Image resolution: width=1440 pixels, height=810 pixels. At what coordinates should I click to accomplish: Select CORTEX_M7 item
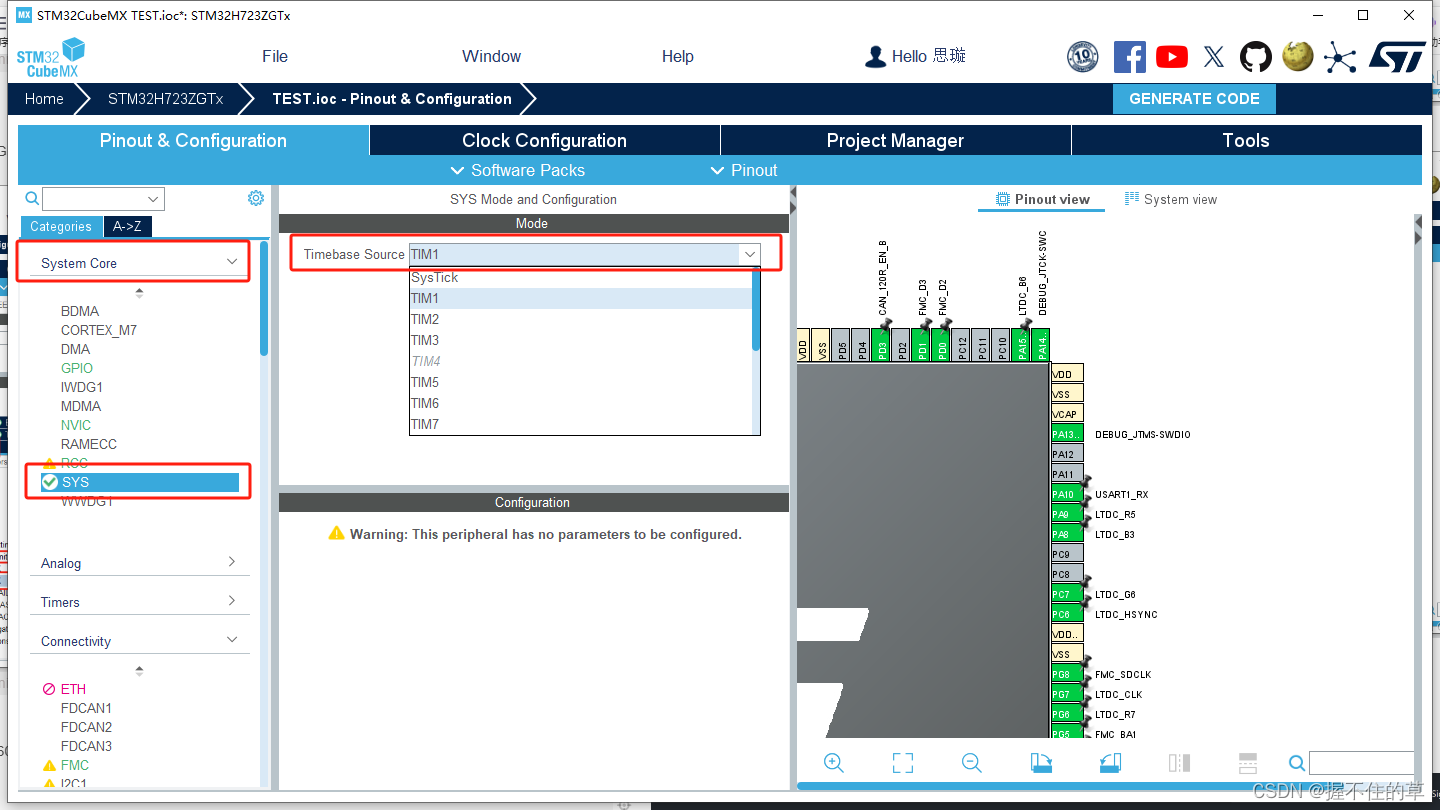click(x=99, y=330)
